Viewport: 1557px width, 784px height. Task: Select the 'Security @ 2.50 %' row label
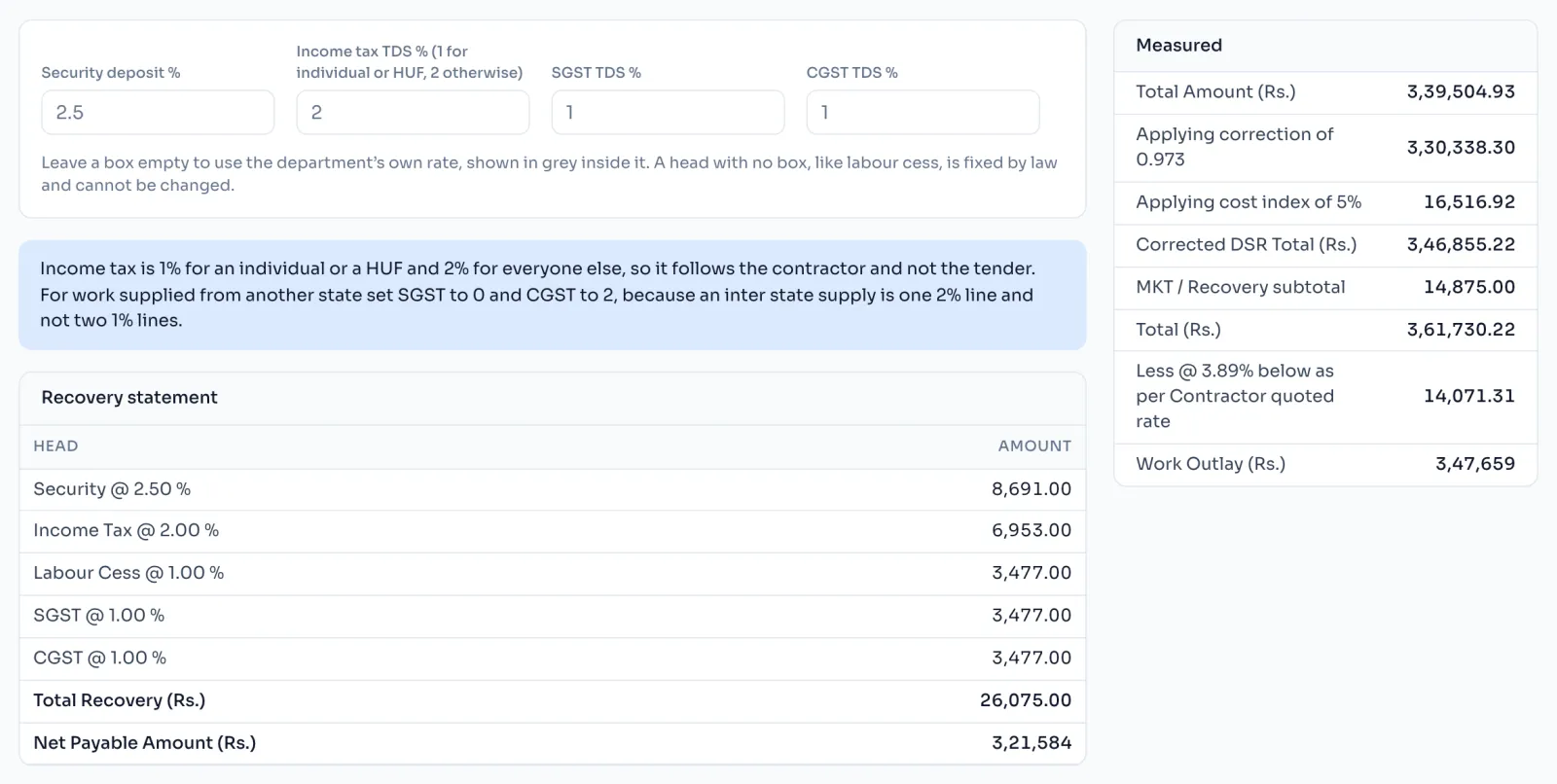point(112,489)
